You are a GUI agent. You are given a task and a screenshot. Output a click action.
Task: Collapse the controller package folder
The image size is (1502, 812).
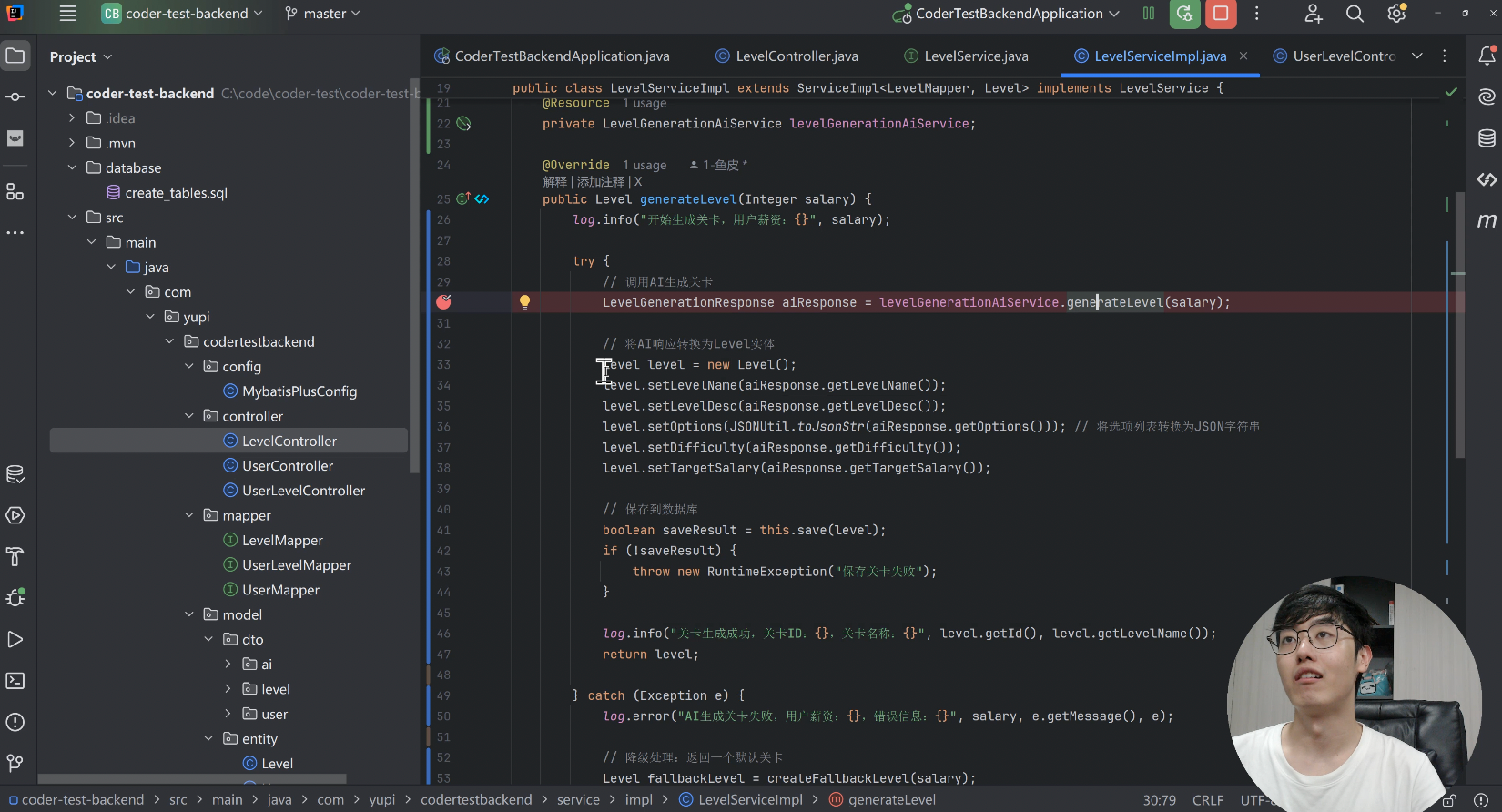[189, 416]
